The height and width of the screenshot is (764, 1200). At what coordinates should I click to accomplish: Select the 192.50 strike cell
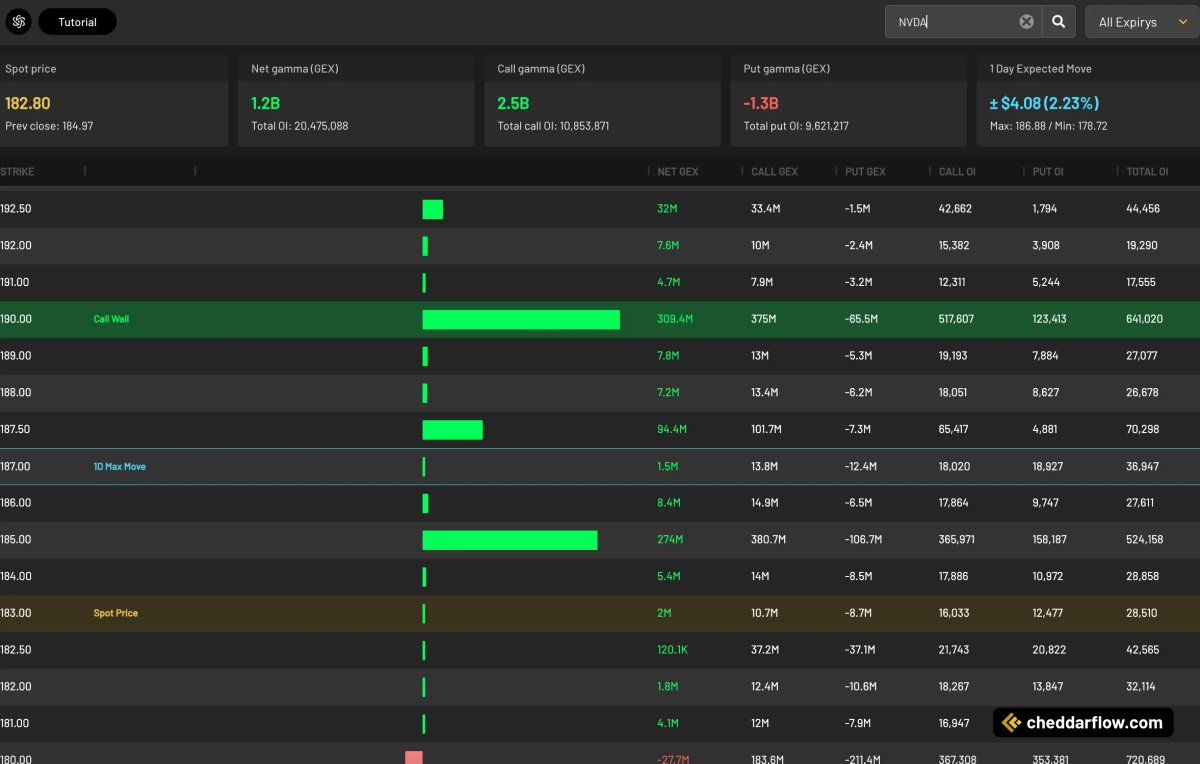pyautogui.click(x=16, y=209)
